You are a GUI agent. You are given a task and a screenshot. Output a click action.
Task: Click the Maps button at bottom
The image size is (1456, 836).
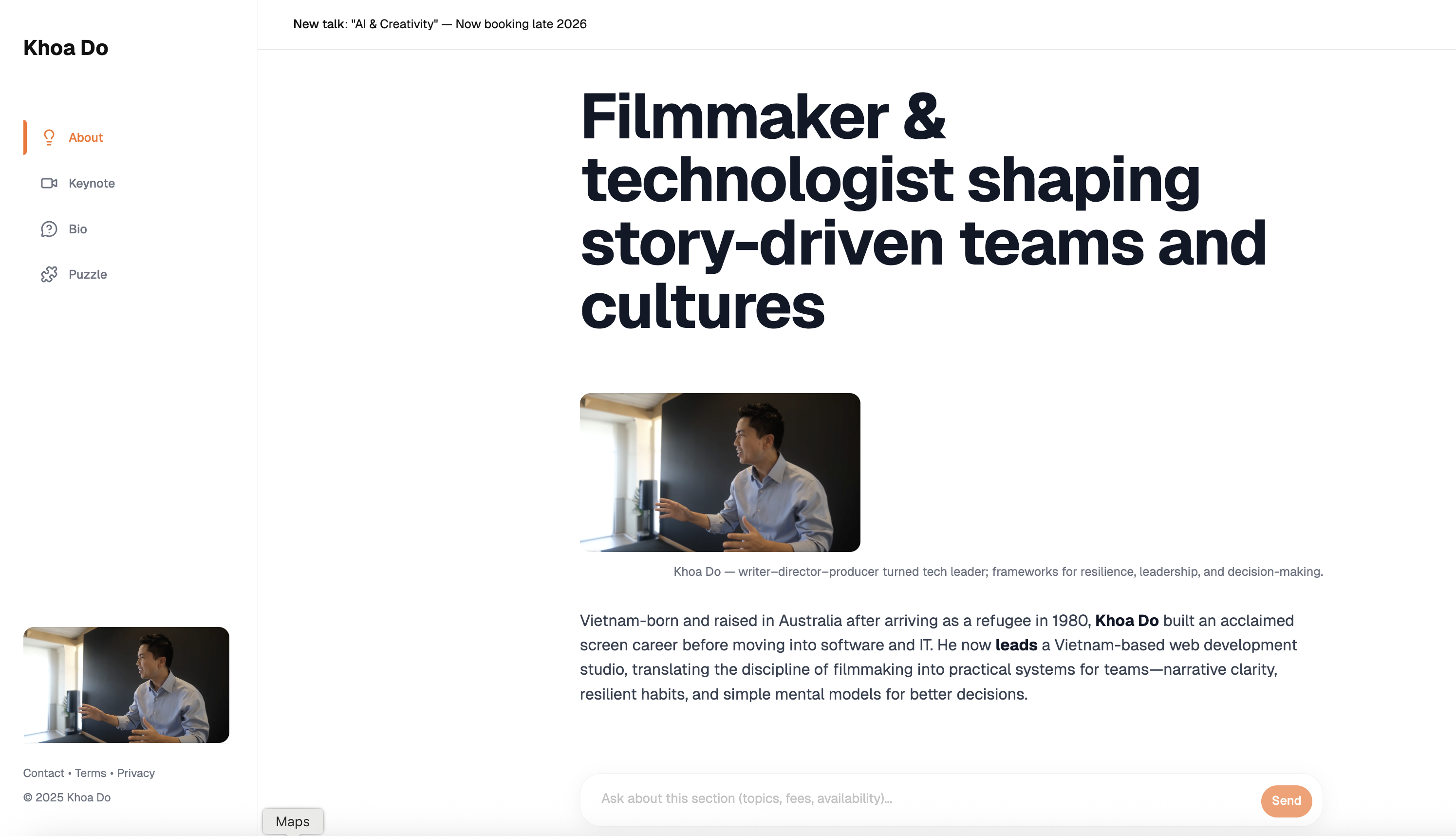pos(293,821)
